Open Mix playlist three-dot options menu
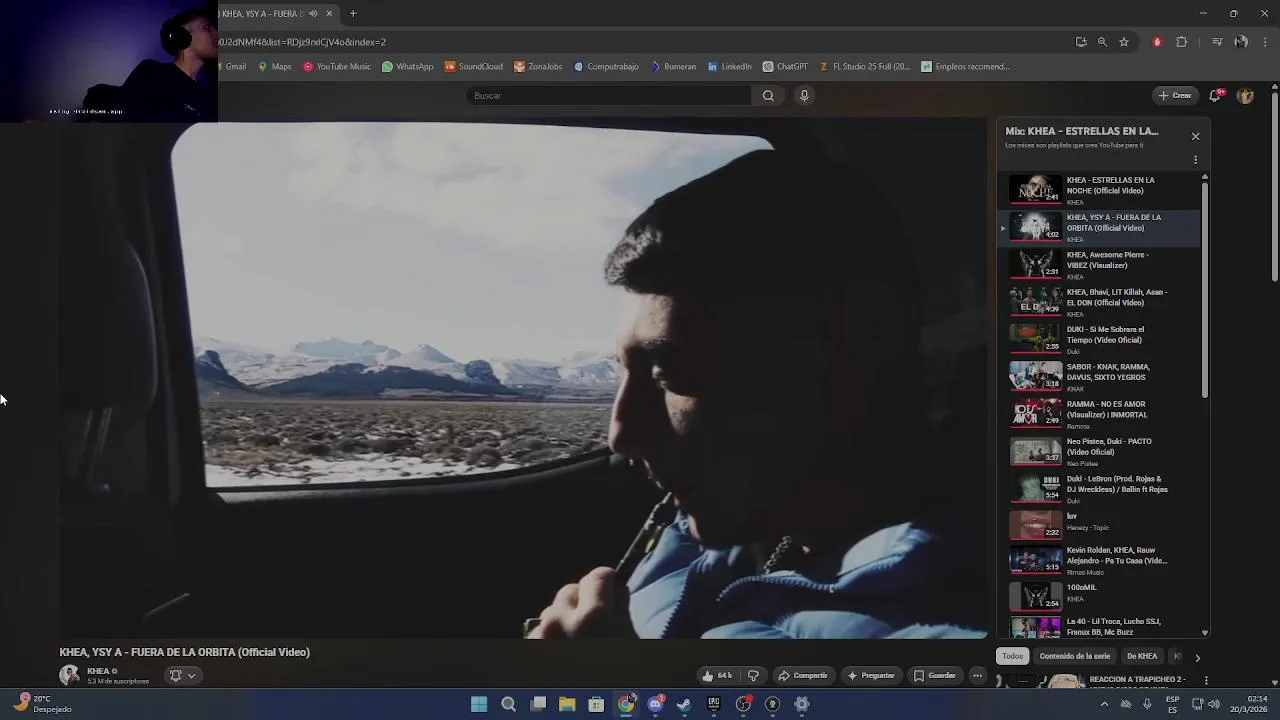The image size is (1280, 720). click(x=1195, y=160)
